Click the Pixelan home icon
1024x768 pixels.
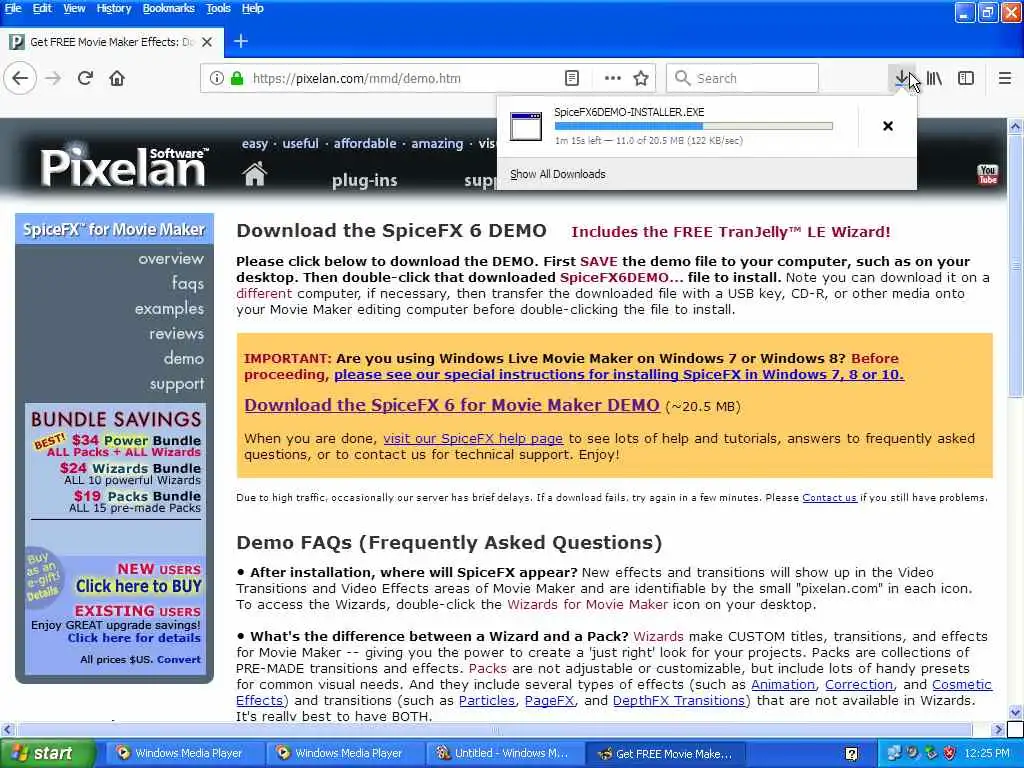point(255,174)
